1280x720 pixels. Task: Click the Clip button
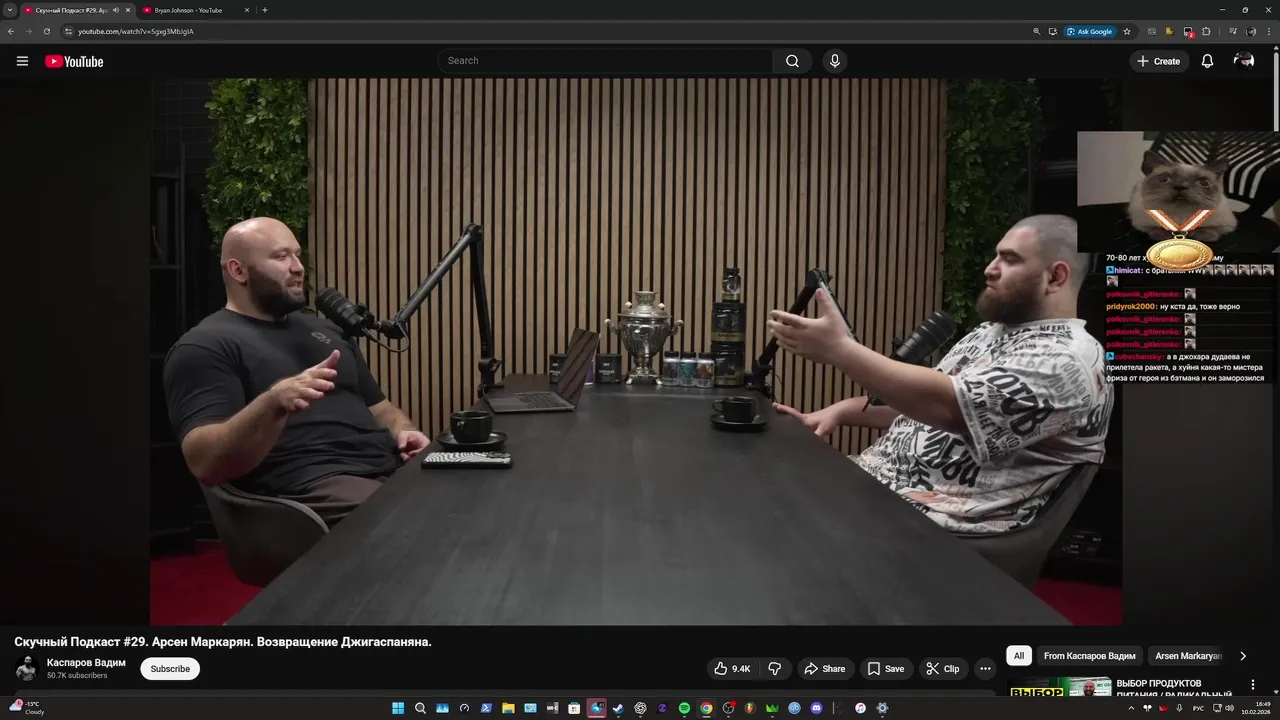coord(943,669)
